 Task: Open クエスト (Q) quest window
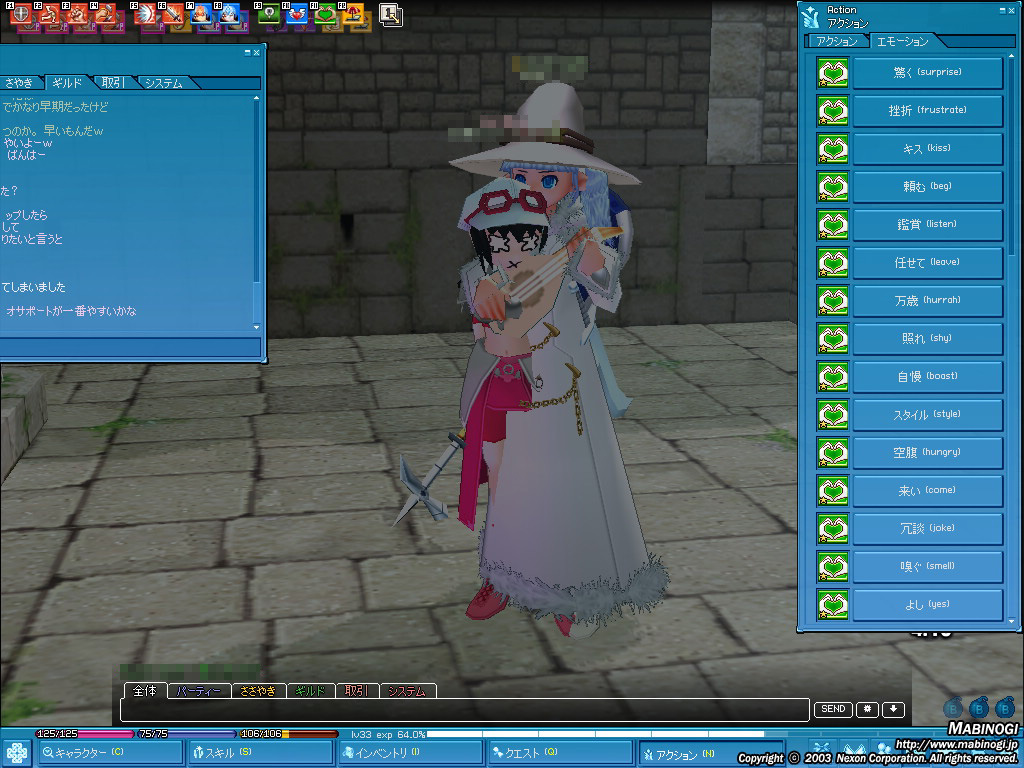[x=560, y=753]
